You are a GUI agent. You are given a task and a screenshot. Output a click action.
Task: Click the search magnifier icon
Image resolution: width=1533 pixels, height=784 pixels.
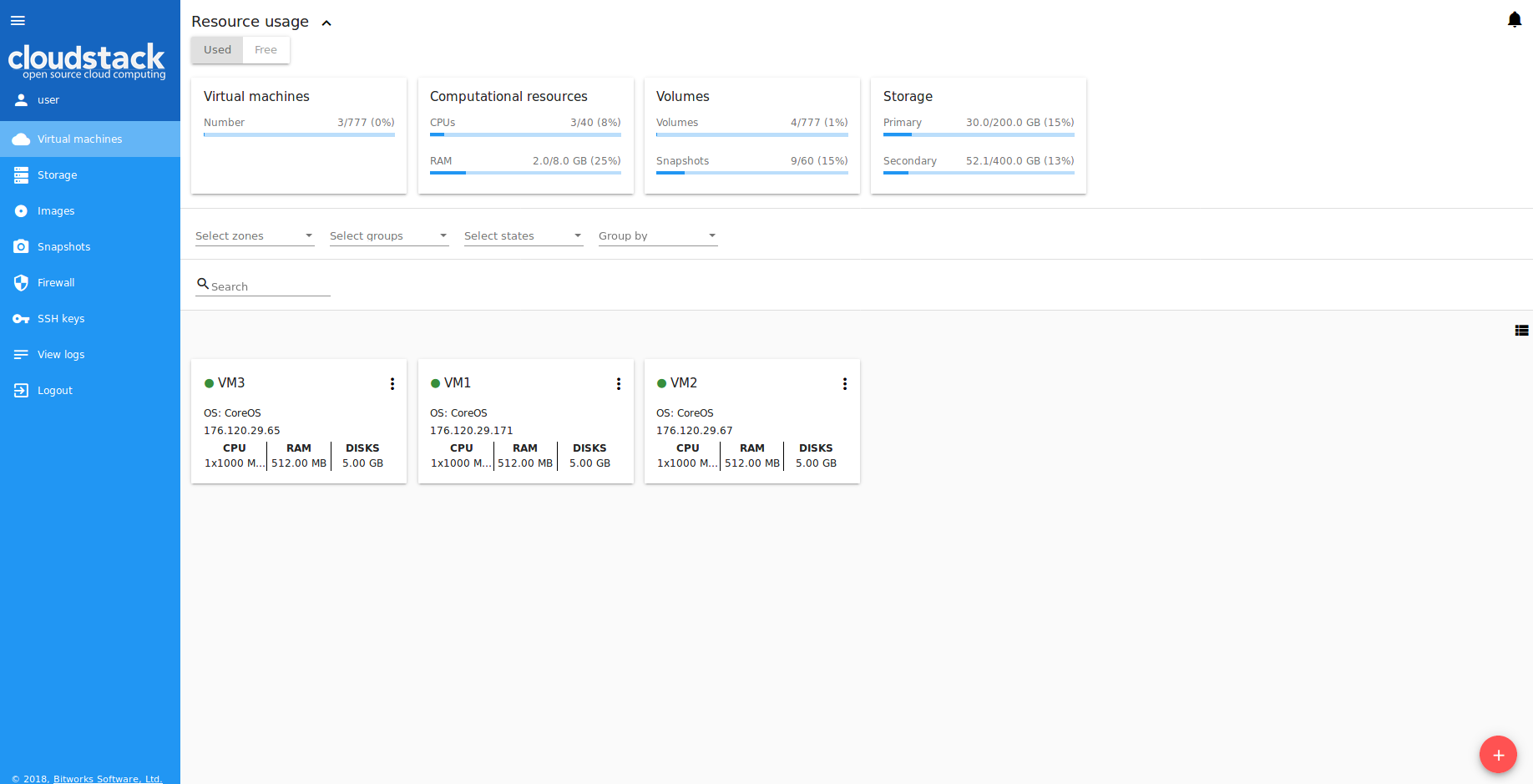202,284
